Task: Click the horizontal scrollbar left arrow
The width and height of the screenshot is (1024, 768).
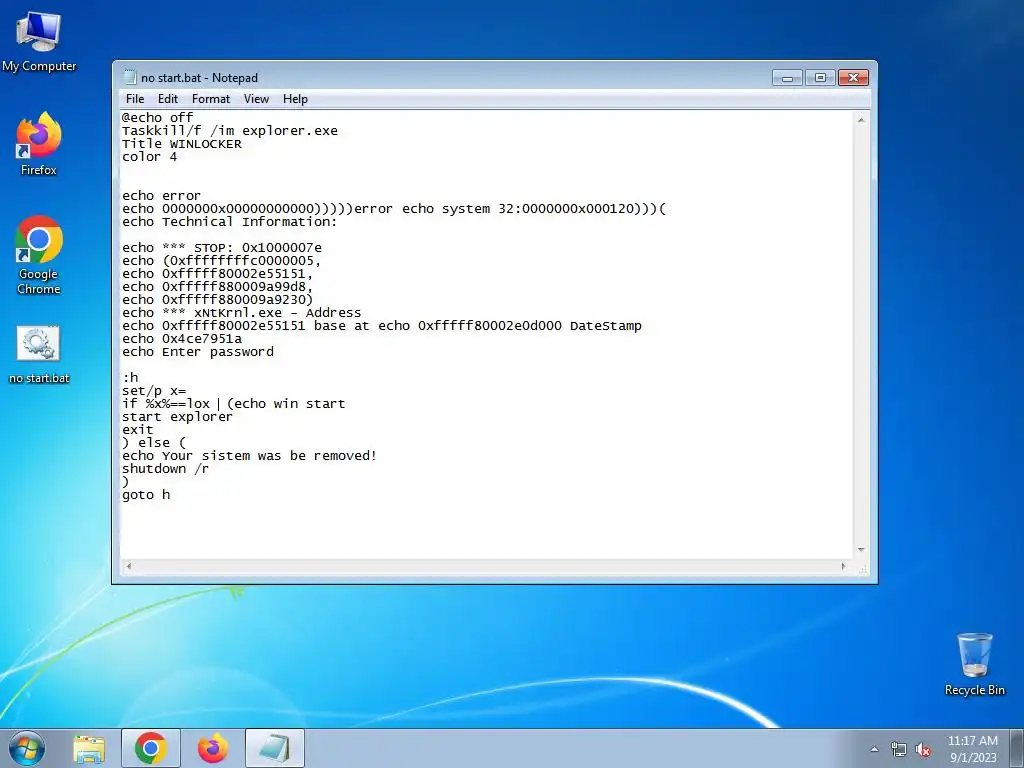Action: click(129, 566)
